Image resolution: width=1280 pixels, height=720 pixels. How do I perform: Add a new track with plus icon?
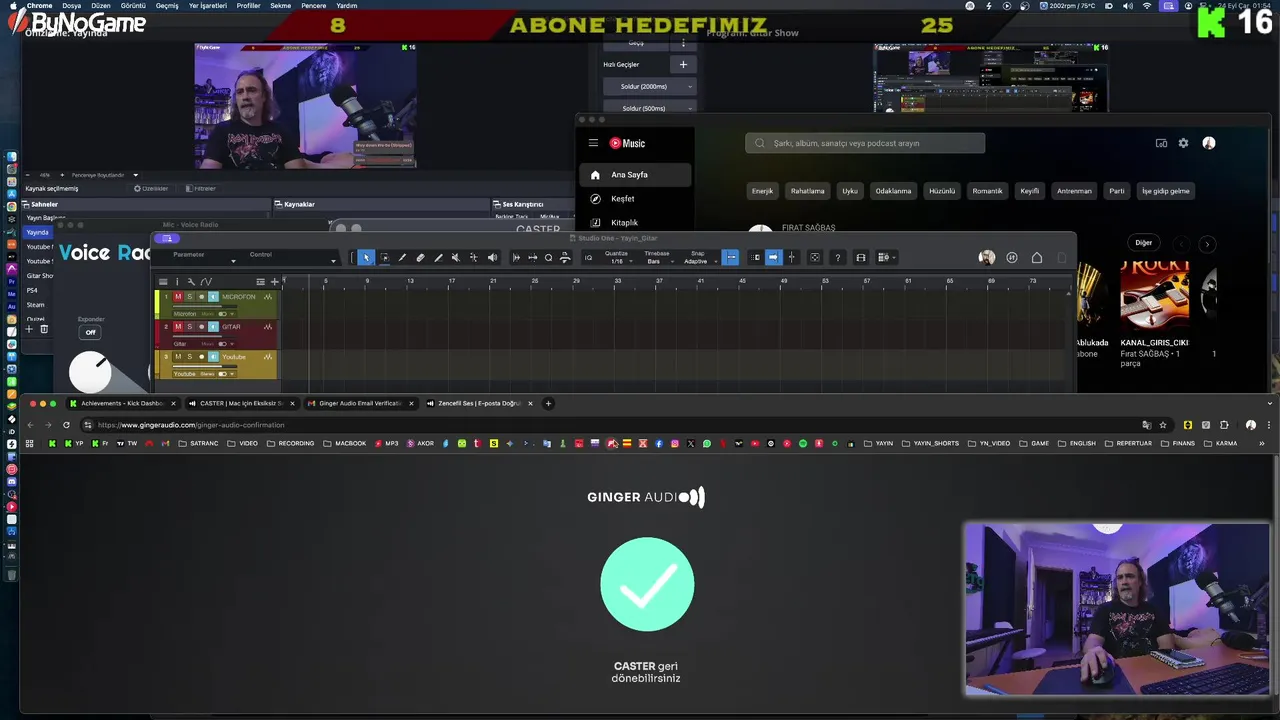pos(275,282)
